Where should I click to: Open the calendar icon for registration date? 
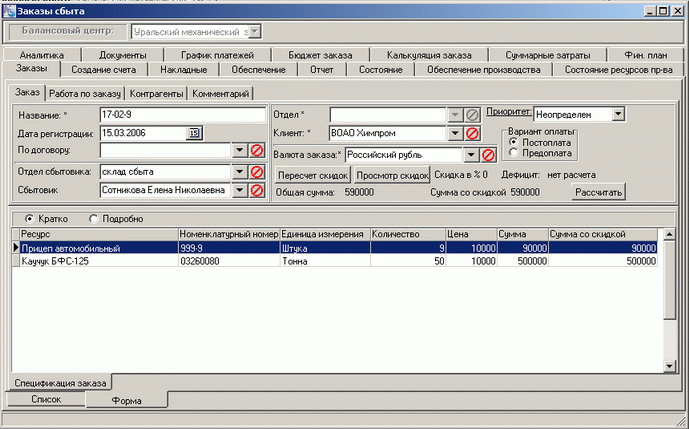tap(194, 133)
